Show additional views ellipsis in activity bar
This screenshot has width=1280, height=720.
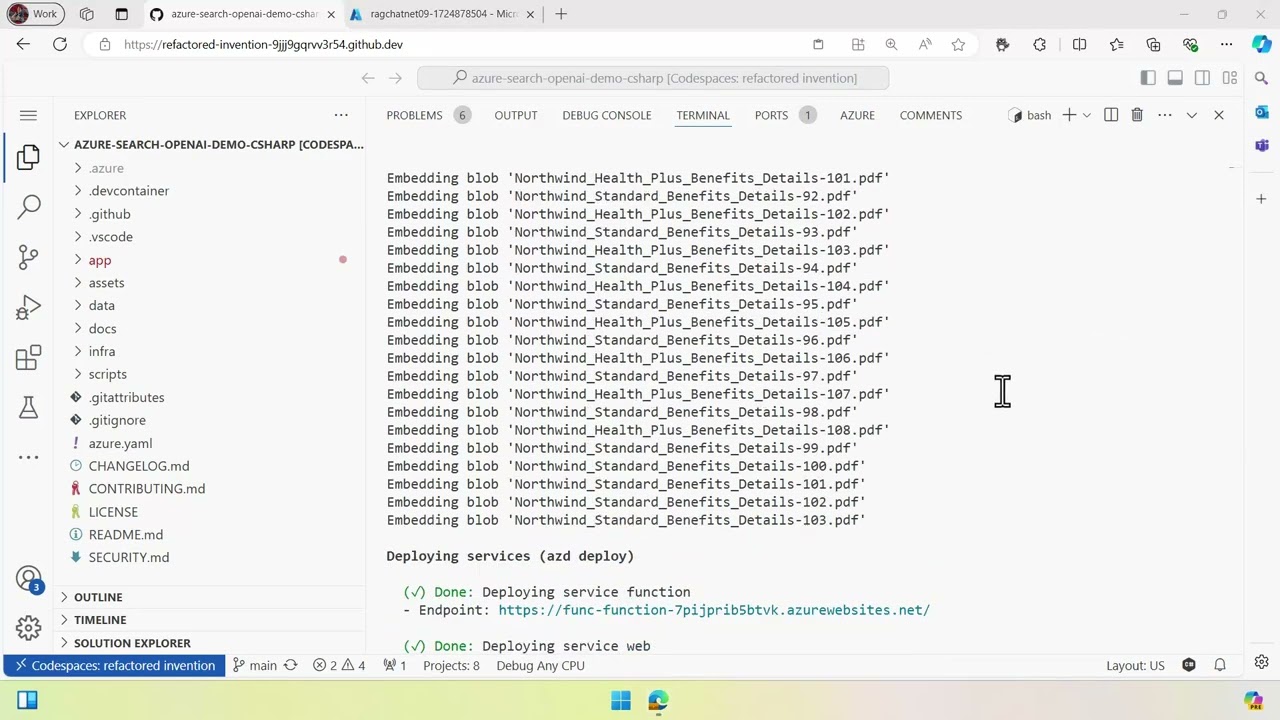(28, 457)
